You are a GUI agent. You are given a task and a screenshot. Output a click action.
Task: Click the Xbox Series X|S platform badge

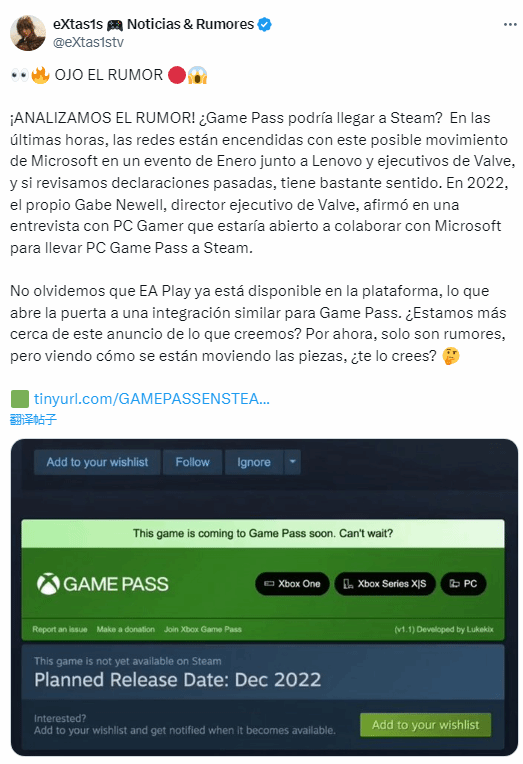385,584
